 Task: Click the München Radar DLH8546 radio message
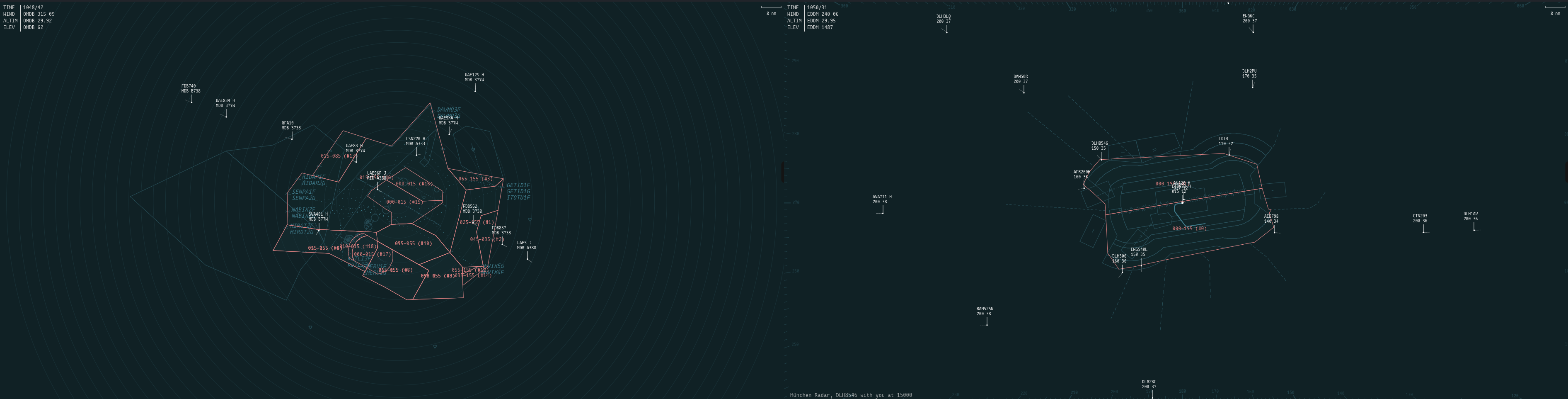851,395
